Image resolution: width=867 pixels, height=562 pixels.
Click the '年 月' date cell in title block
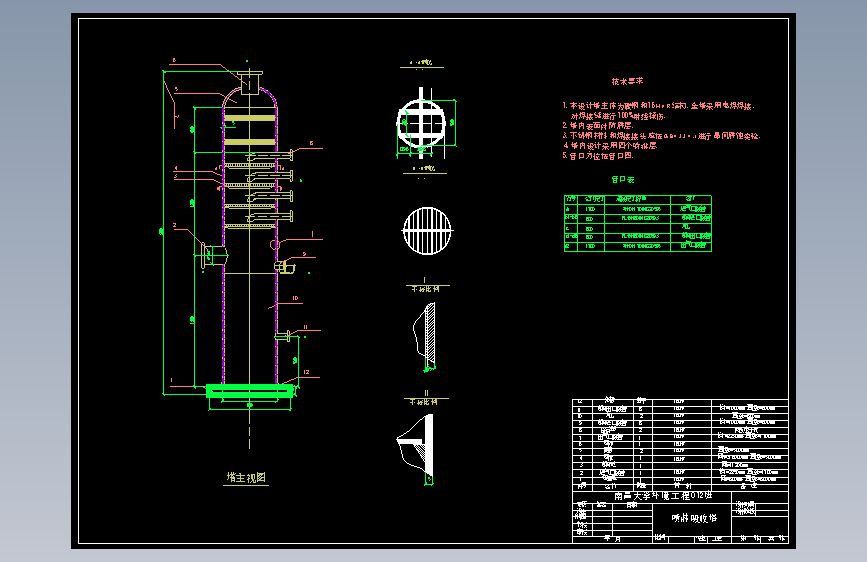[612, 539]
